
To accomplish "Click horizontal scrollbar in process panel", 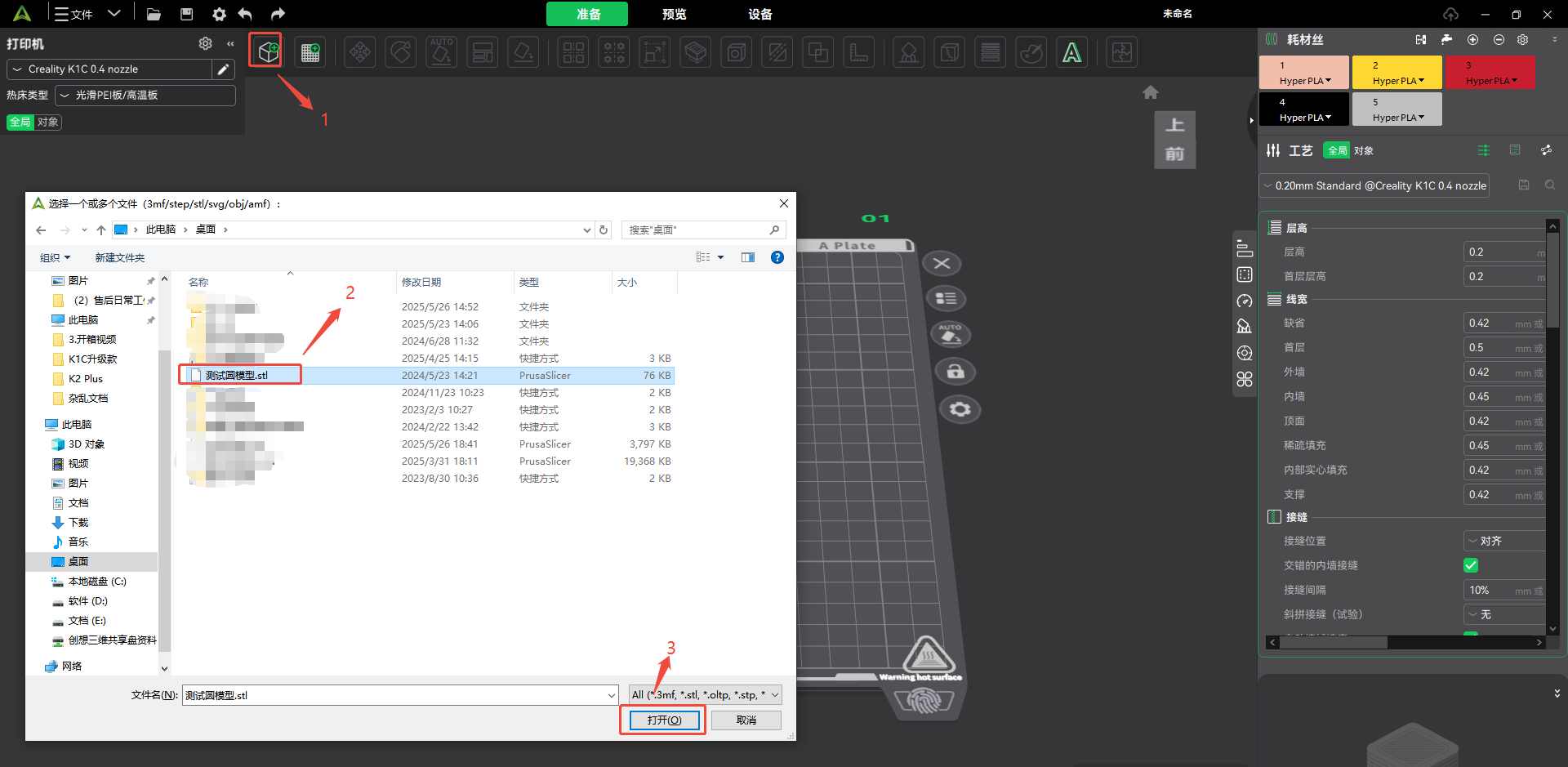I will pyautogui.click(x=1334, y=643).
